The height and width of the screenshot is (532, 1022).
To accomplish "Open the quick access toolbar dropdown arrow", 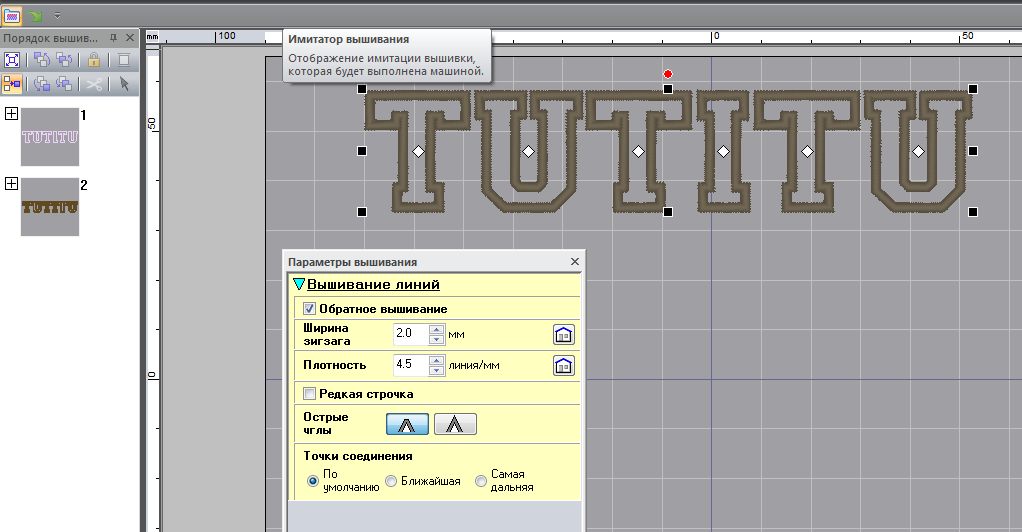I will click(57, 16).
